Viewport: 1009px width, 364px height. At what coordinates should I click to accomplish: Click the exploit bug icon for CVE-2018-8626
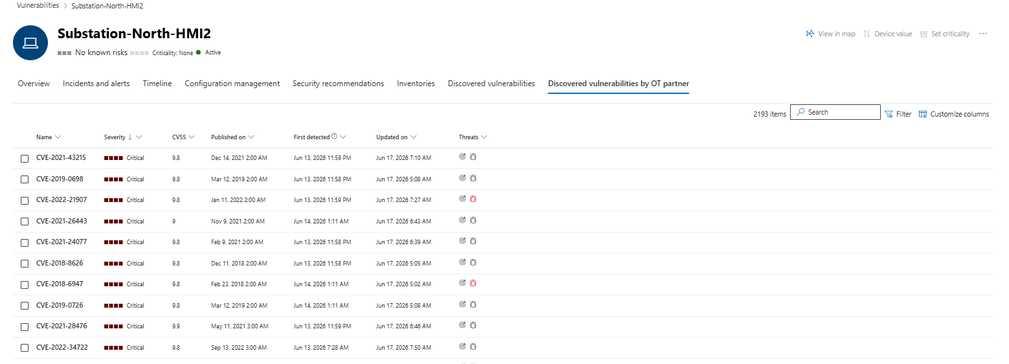coord(473,262)
